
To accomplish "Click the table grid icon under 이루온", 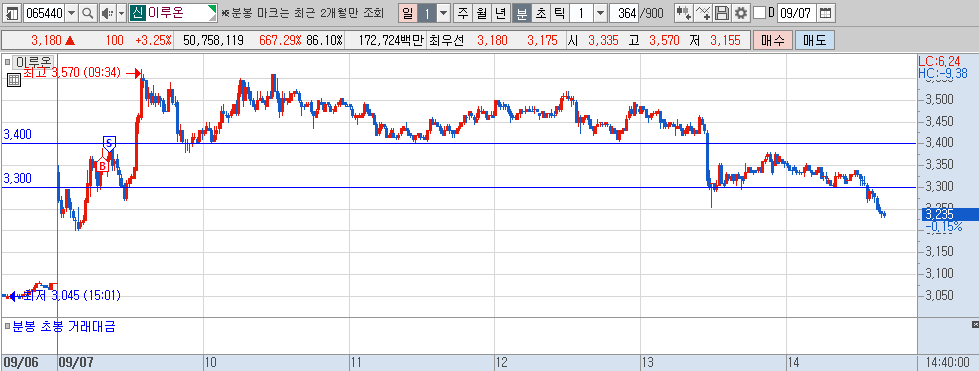I will click(x=13, y=80).
